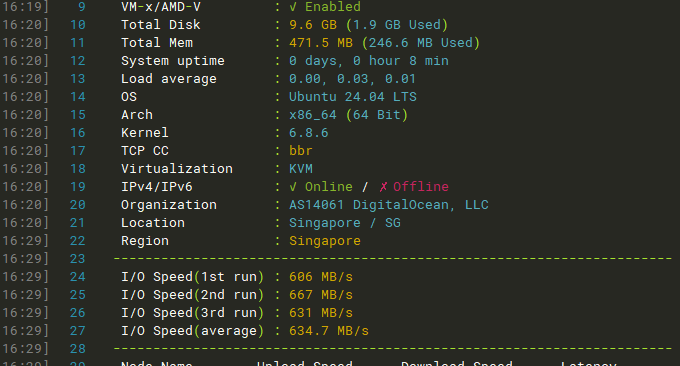The width and height of the screenshot is (680, 366).
Task: Select '631 MB/s' speed value
Action: coord(321,313)
